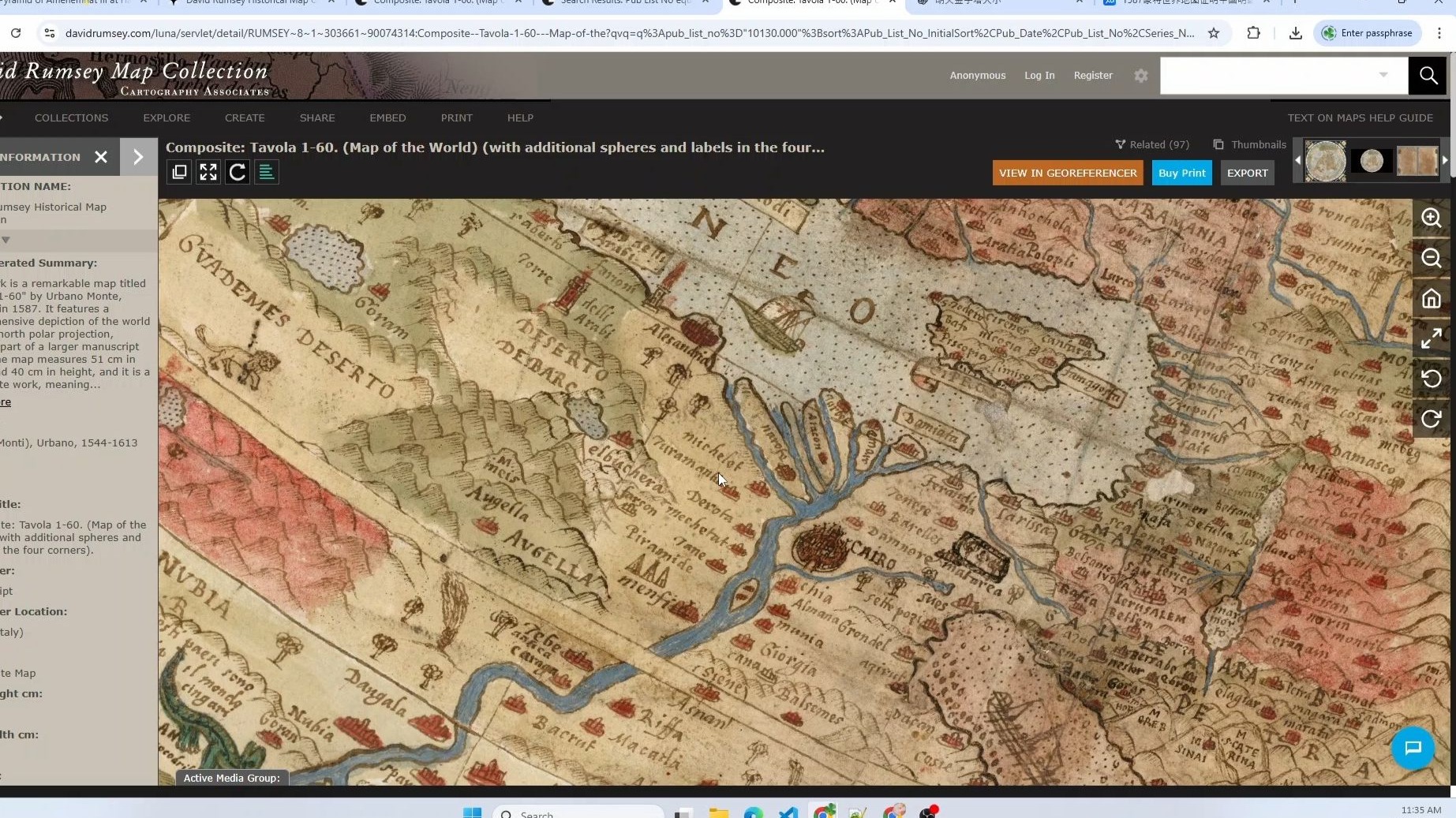1456x818 pixels.
Task: Click the Anonymous user label
Action: (978, 76)
